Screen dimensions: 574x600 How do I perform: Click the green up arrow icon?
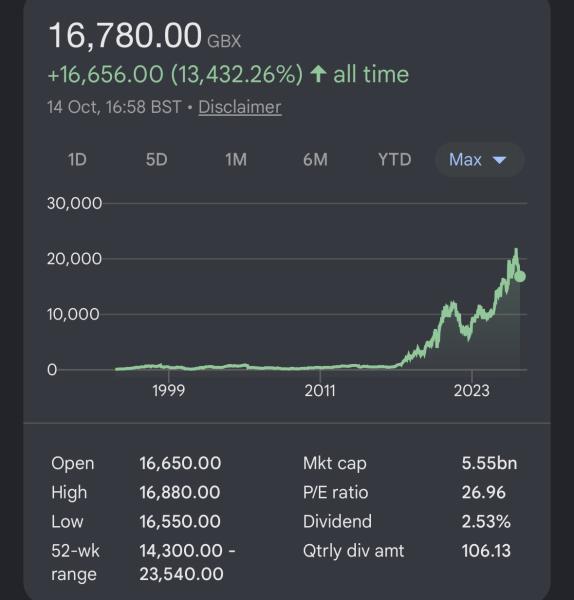[x=318, y=74]
